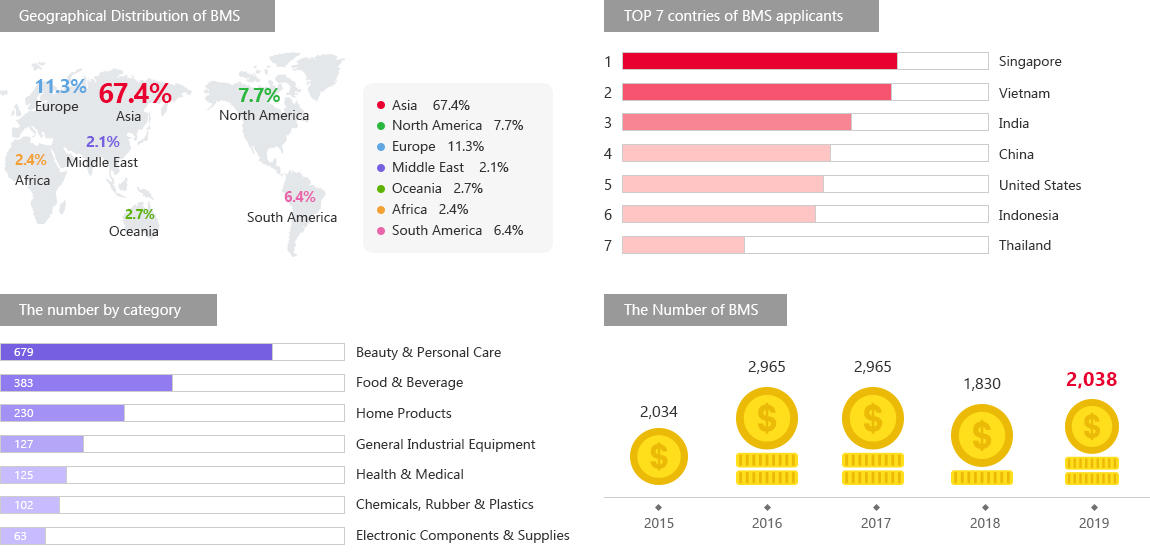Select The Number of BMS header

pyautogui.click(x=695, y=310)
